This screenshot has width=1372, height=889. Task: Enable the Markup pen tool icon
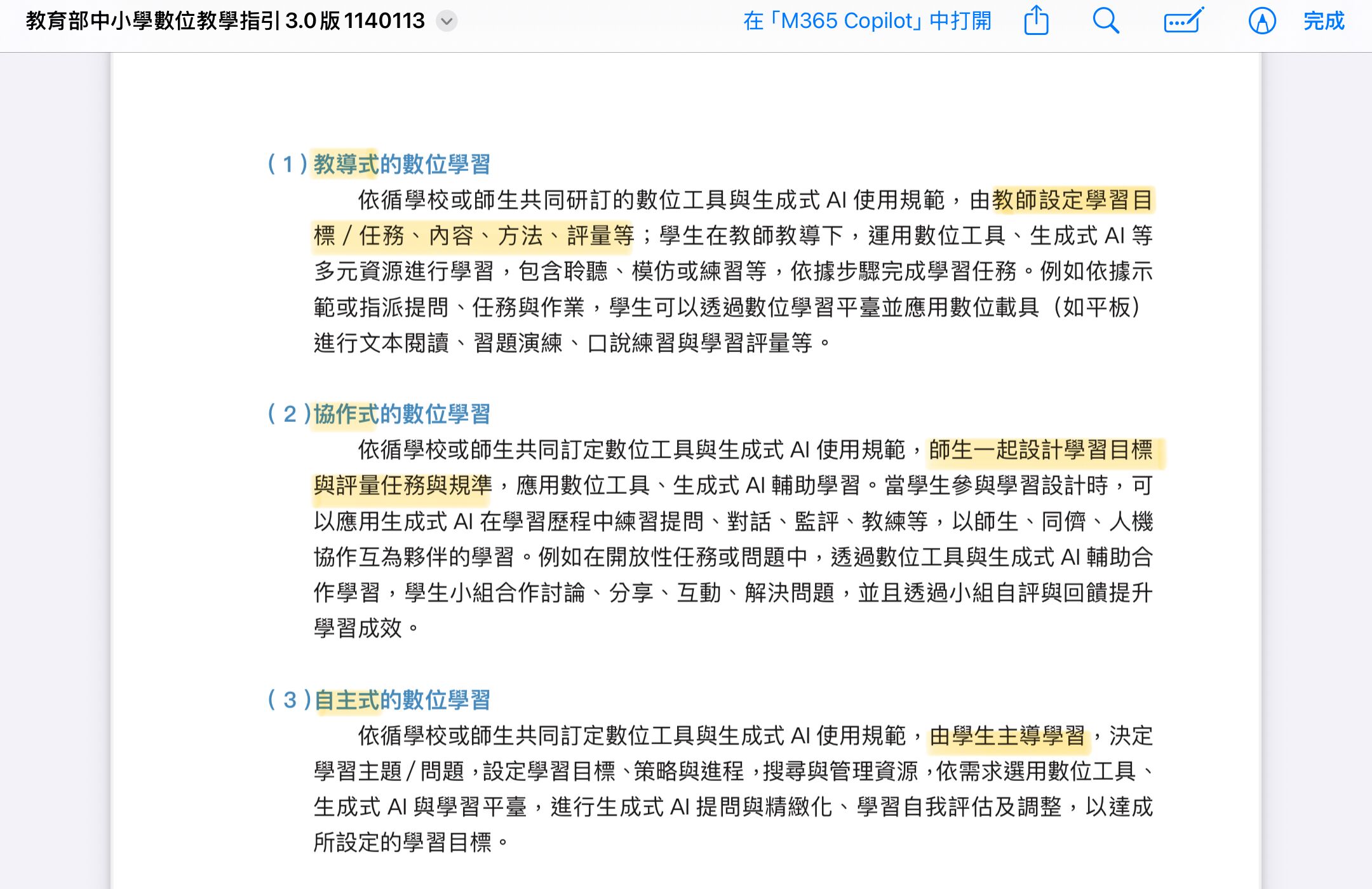tap(1261, 21)
